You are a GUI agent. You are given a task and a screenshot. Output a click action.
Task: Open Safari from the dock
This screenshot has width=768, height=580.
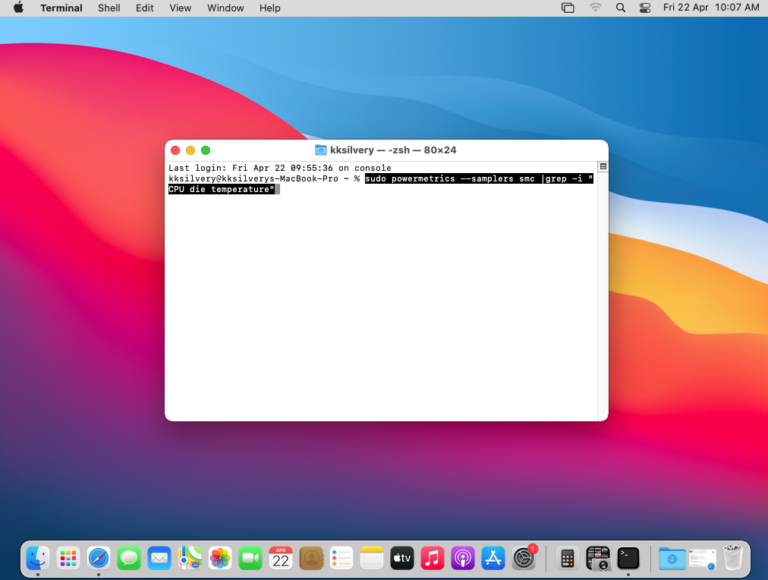[98, 558]
